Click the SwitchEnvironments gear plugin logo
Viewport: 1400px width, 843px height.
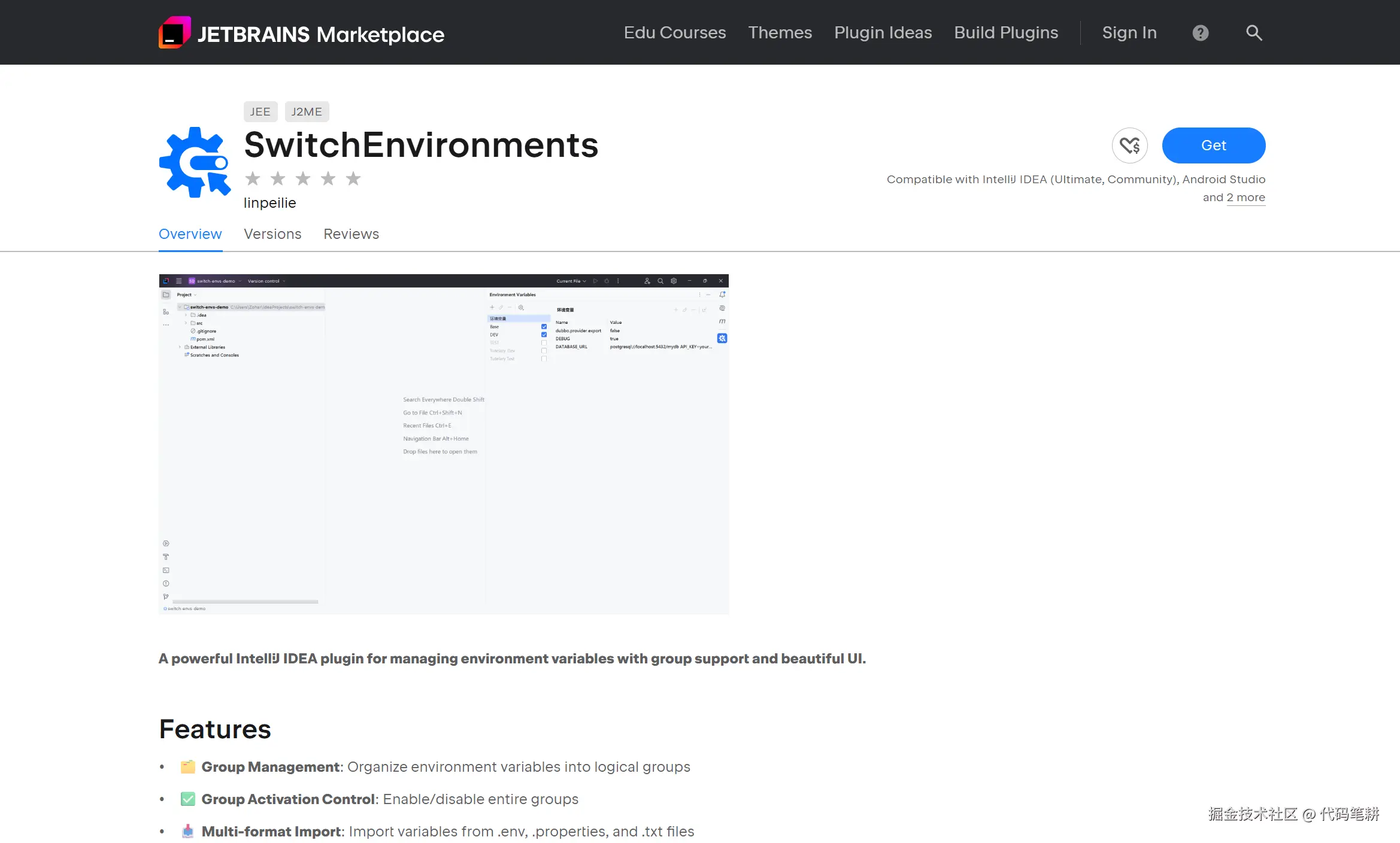coord(195,162)
